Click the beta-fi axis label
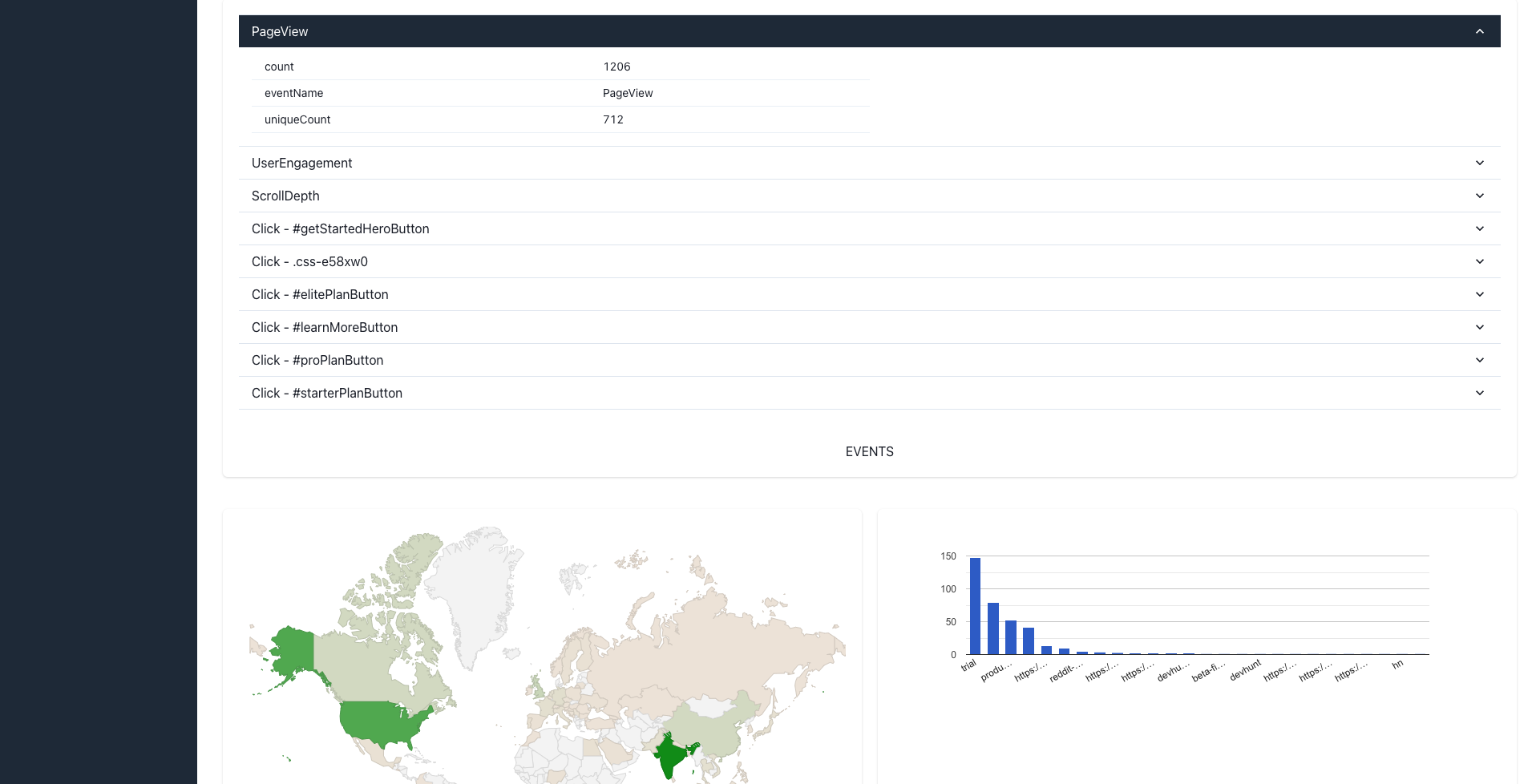 point(1208,672)
